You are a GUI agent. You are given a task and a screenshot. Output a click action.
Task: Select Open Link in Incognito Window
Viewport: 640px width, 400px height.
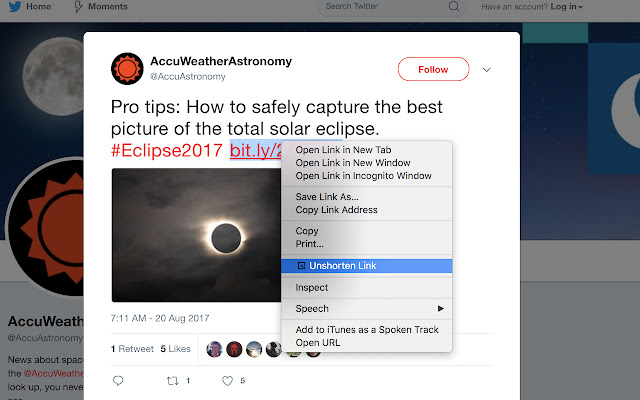(363, 176)
